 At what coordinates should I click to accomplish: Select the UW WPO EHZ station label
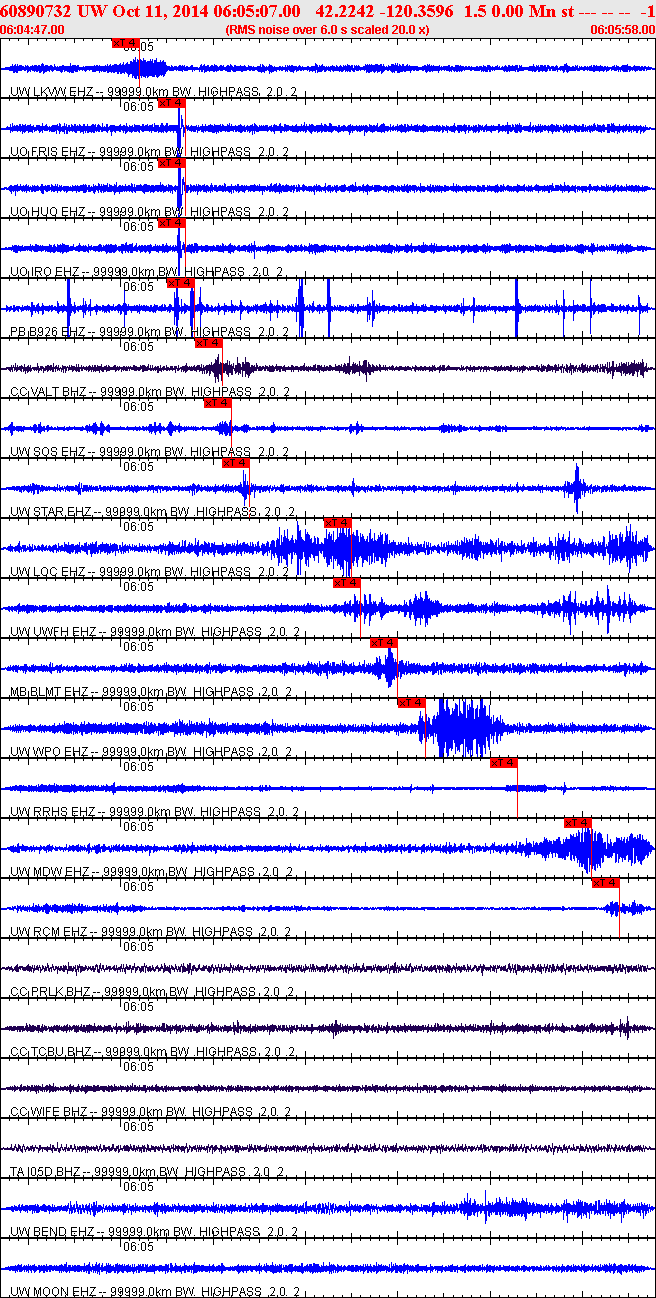coord(150,752)
